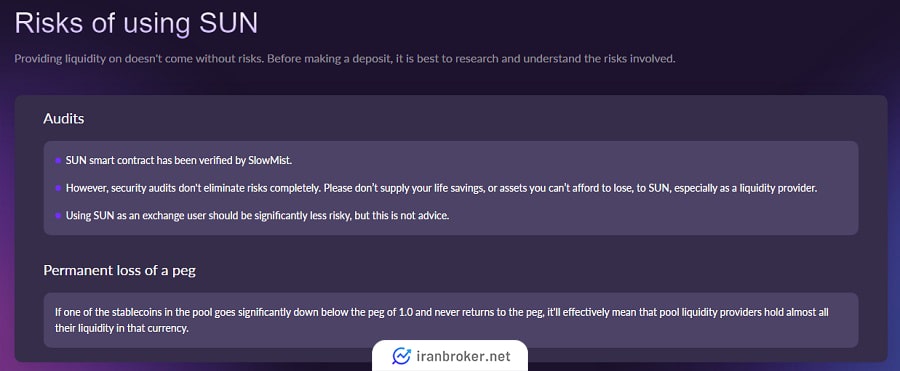Select the 'Audits' section heading

coord(64,119)
